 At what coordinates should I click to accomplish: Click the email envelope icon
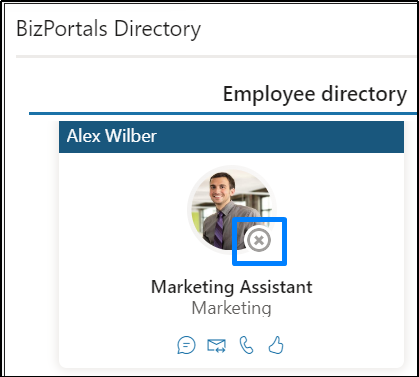[216, 346]
